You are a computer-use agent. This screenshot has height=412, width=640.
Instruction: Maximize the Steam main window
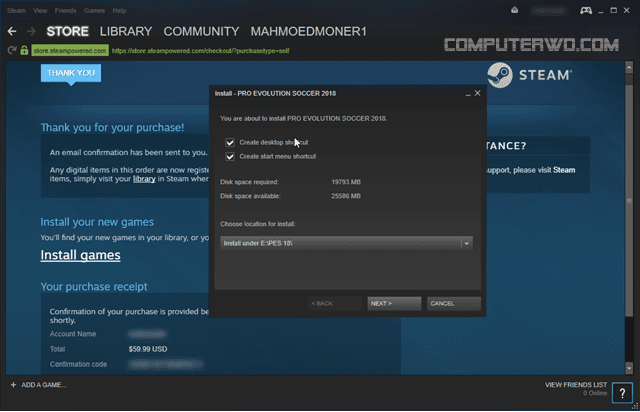click(613, 10)
